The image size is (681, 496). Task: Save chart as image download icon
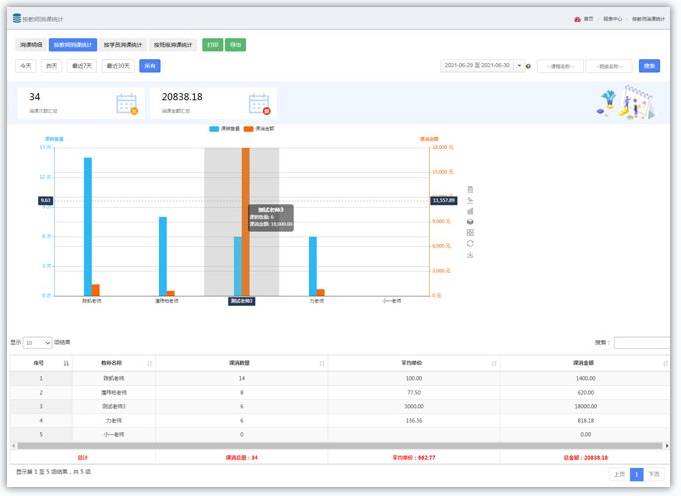coord(470,255)
